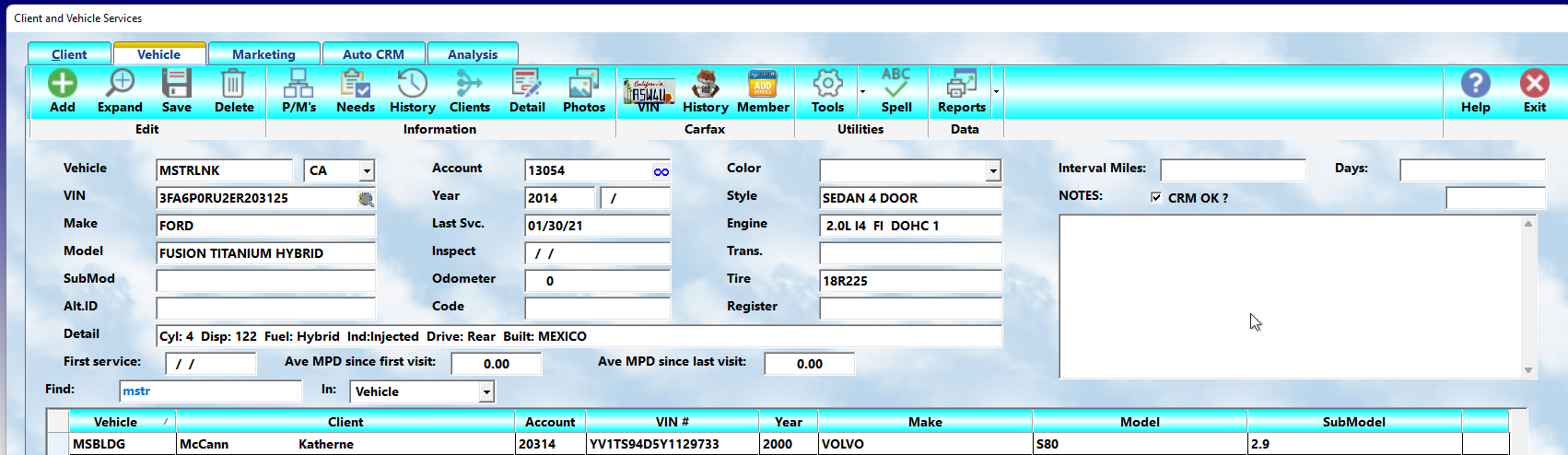
Task: Click the Model field FUSION TITANIUM HYBRID
Action: [x=266, y=253]
